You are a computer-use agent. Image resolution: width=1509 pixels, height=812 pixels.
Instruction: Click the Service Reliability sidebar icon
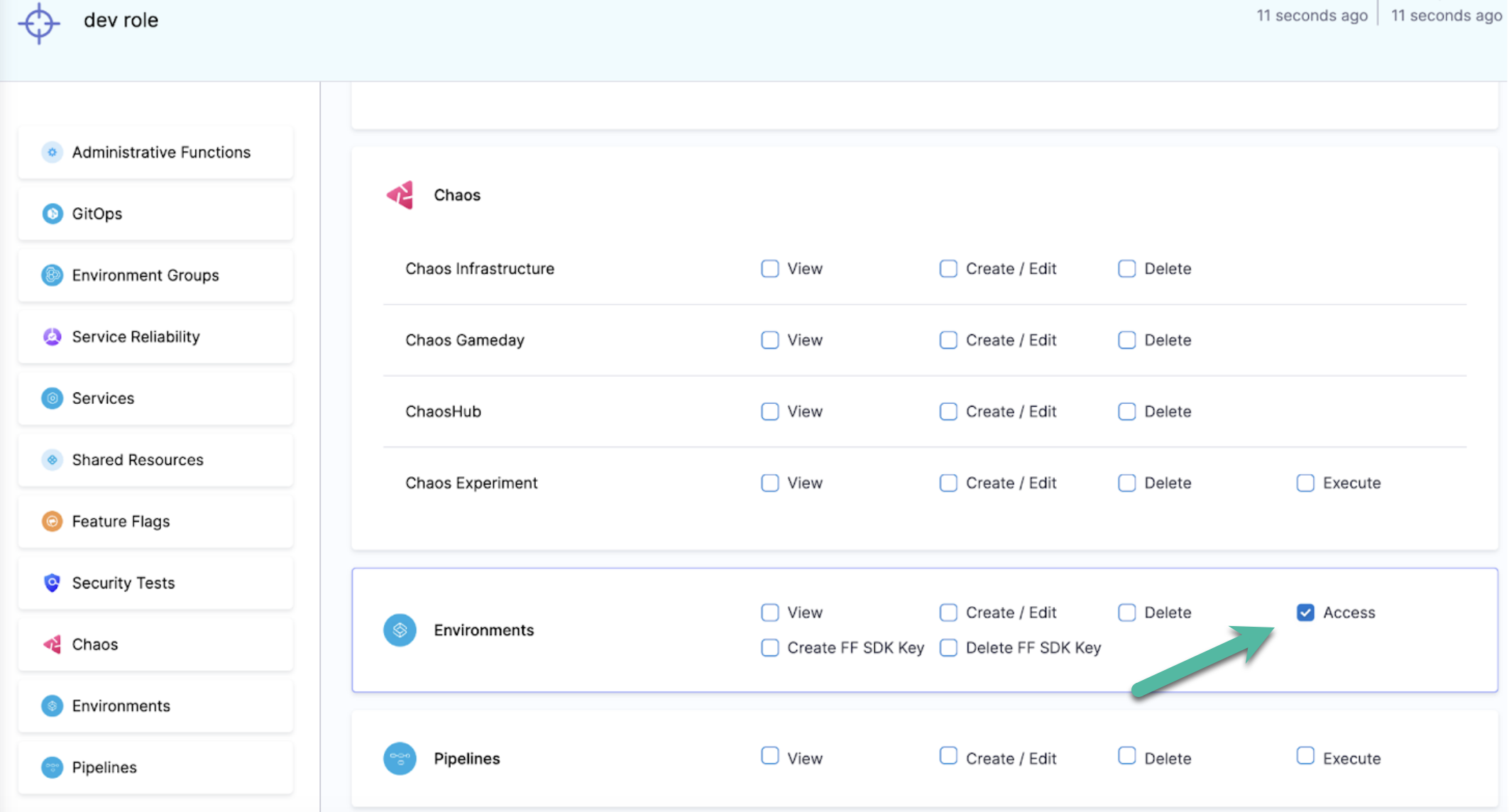[52, 337]
